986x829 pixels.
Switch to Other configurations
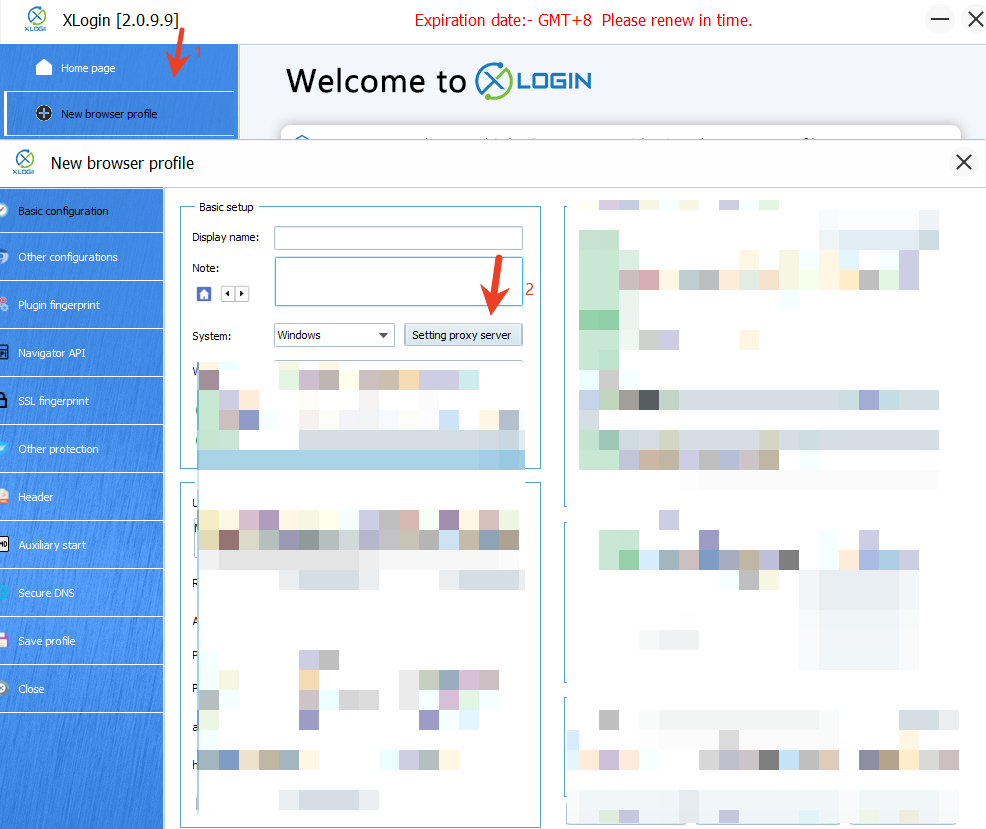coord(81,257)
